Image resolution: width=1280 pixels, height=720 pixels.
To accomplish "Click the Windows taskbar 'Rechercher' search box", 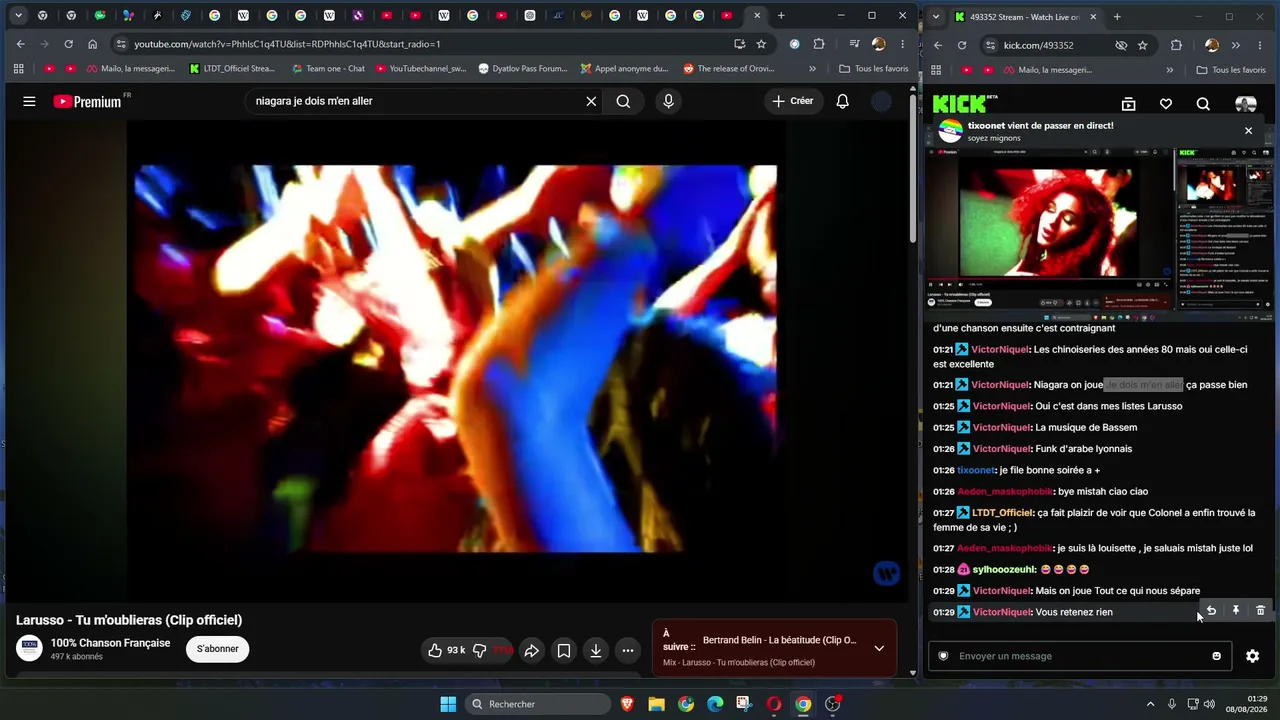I will click(538, 704).
